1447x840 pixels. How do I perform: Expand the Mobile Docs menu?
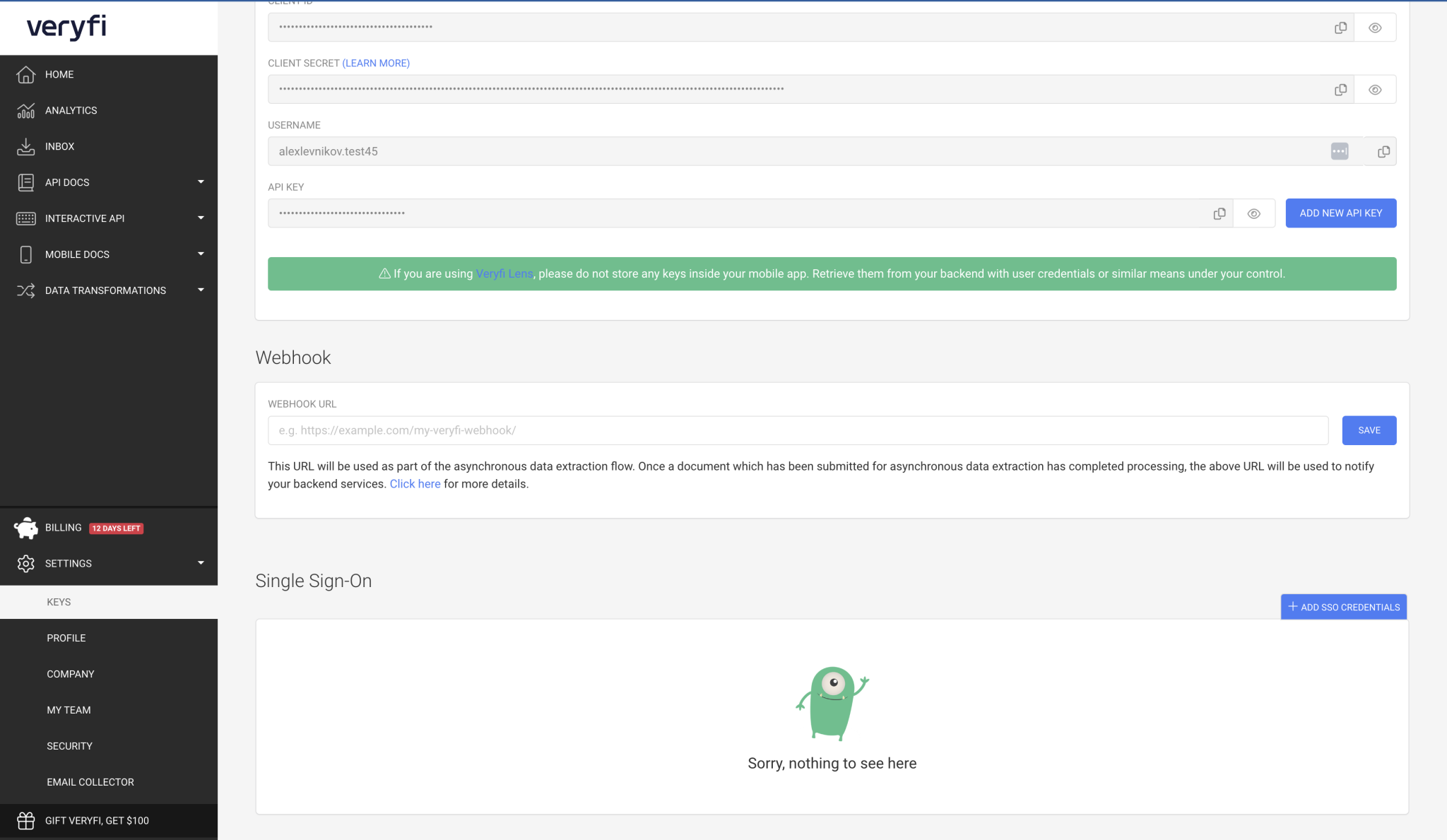tap(201, 254)
